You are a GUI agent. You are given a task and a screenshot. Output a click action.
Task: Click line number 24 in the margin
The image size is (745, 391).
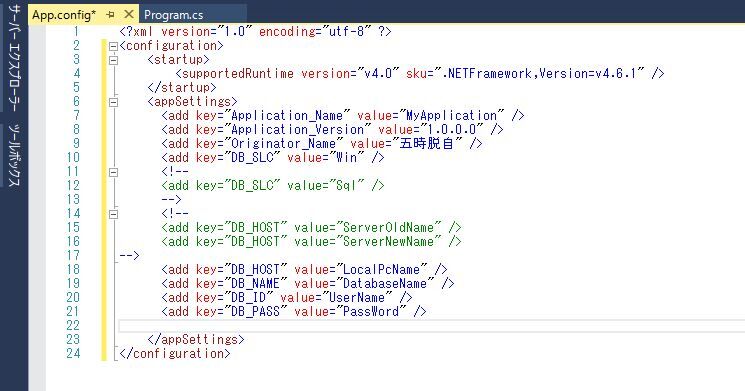(73, 353)
